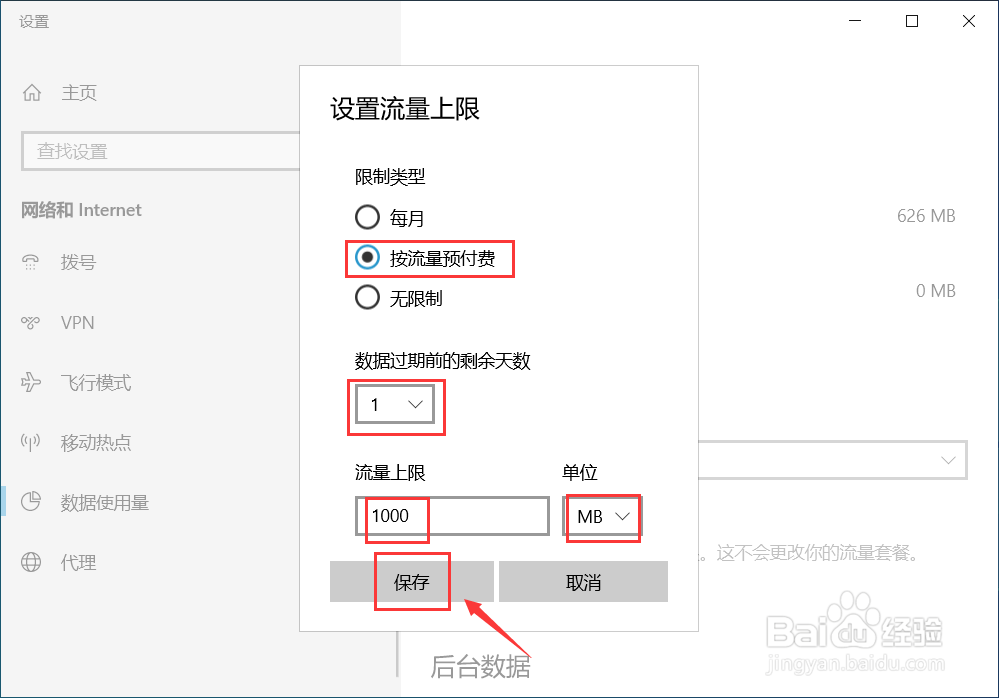Click the 保存 button
The width and height of the screenshot is (999, 698).
412,581
